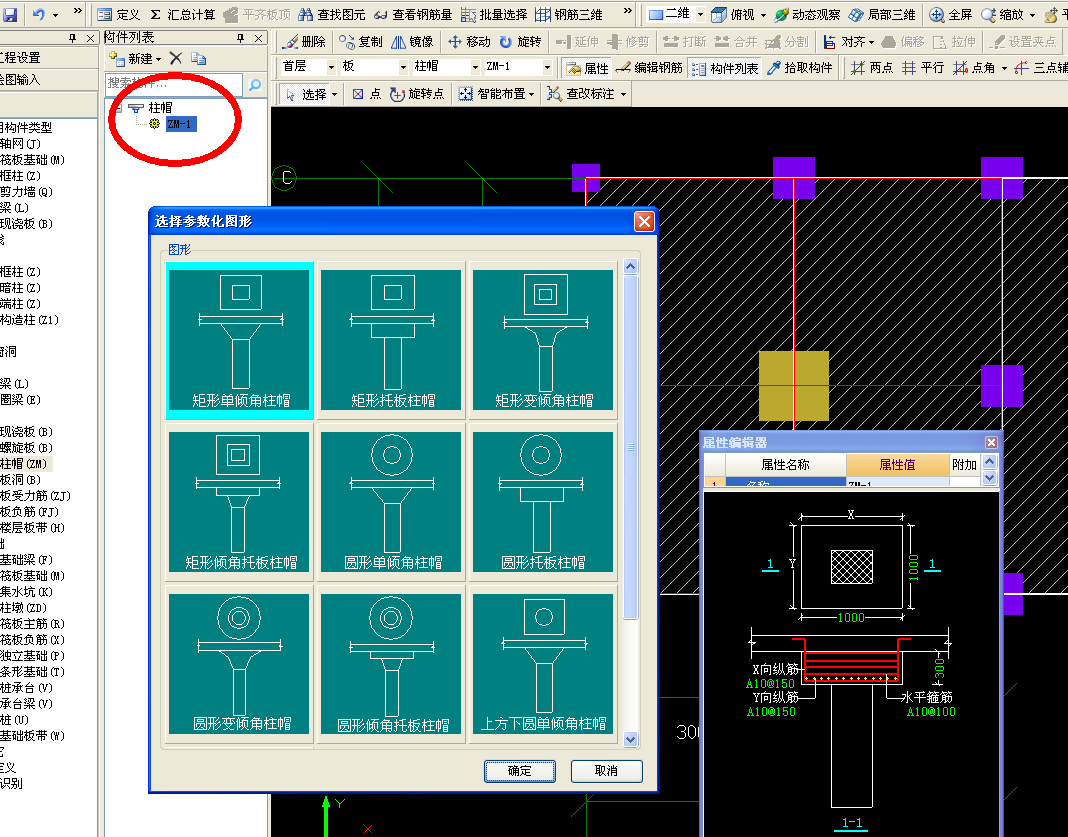Click 删除 delete tool
This screenshot has width=1068, height=837.
[x=304, y=42]
